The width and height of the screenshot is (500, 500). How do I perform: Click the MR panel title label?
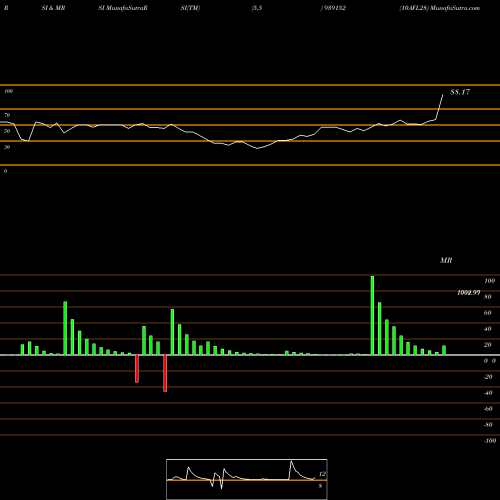coord(446,260)
